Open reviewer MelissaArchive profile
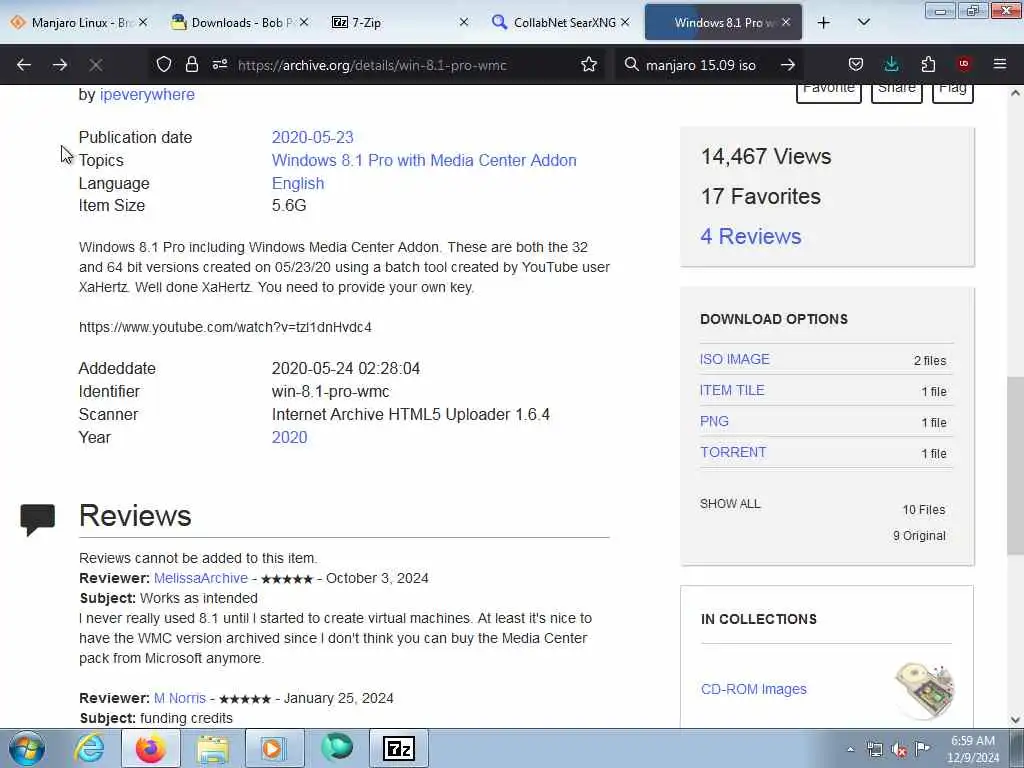 pos(200,579)
